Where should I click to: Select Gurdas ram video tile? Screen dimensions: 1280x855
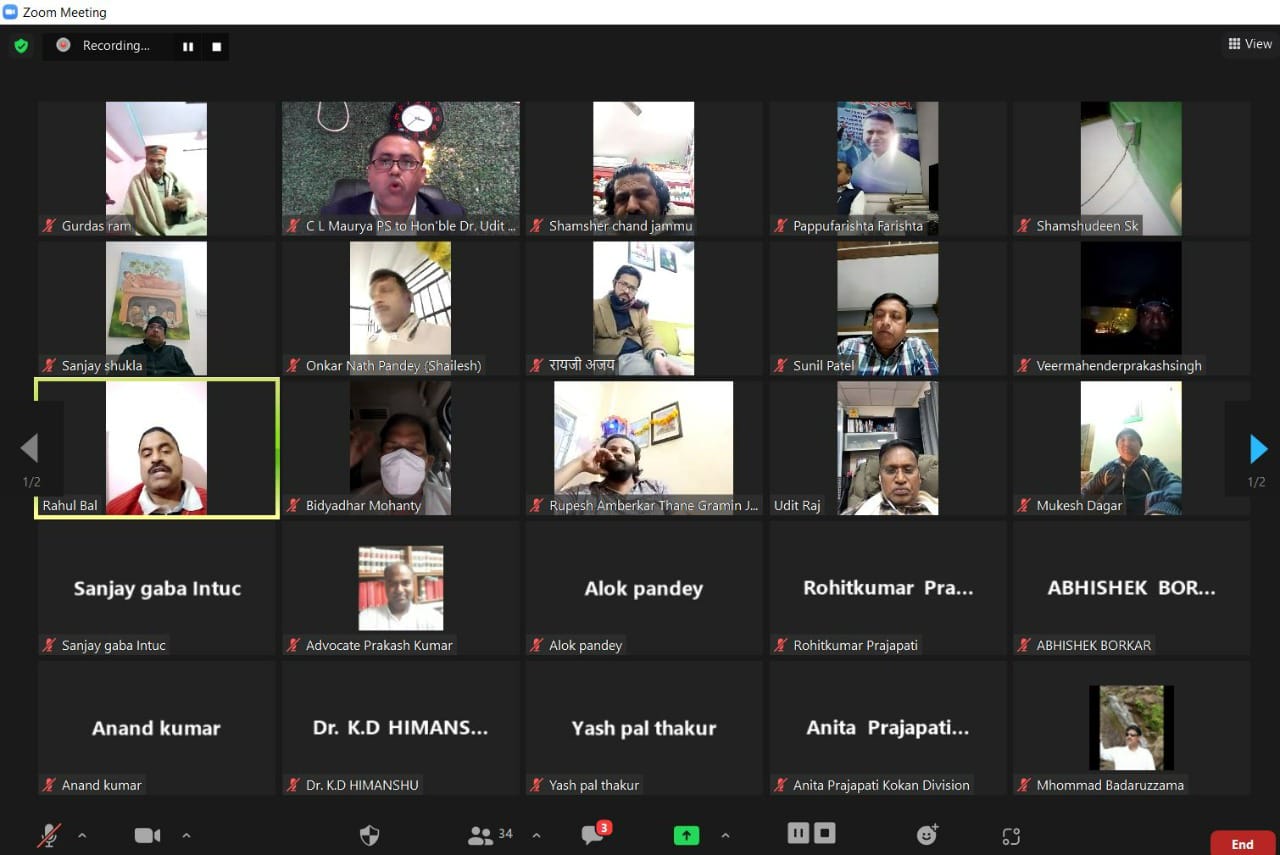pos(157,168)
